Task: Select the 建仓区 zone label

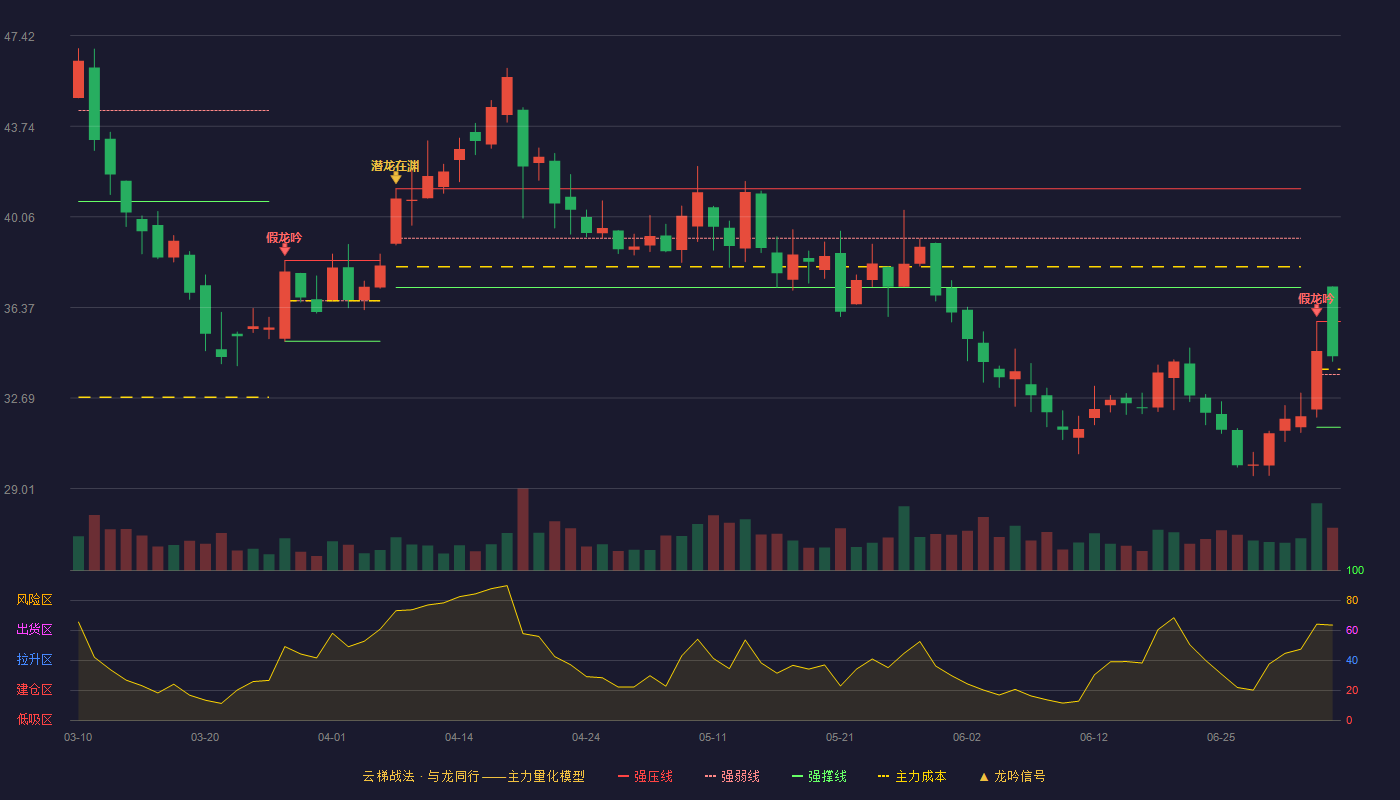Action: [x=34, y=690]
